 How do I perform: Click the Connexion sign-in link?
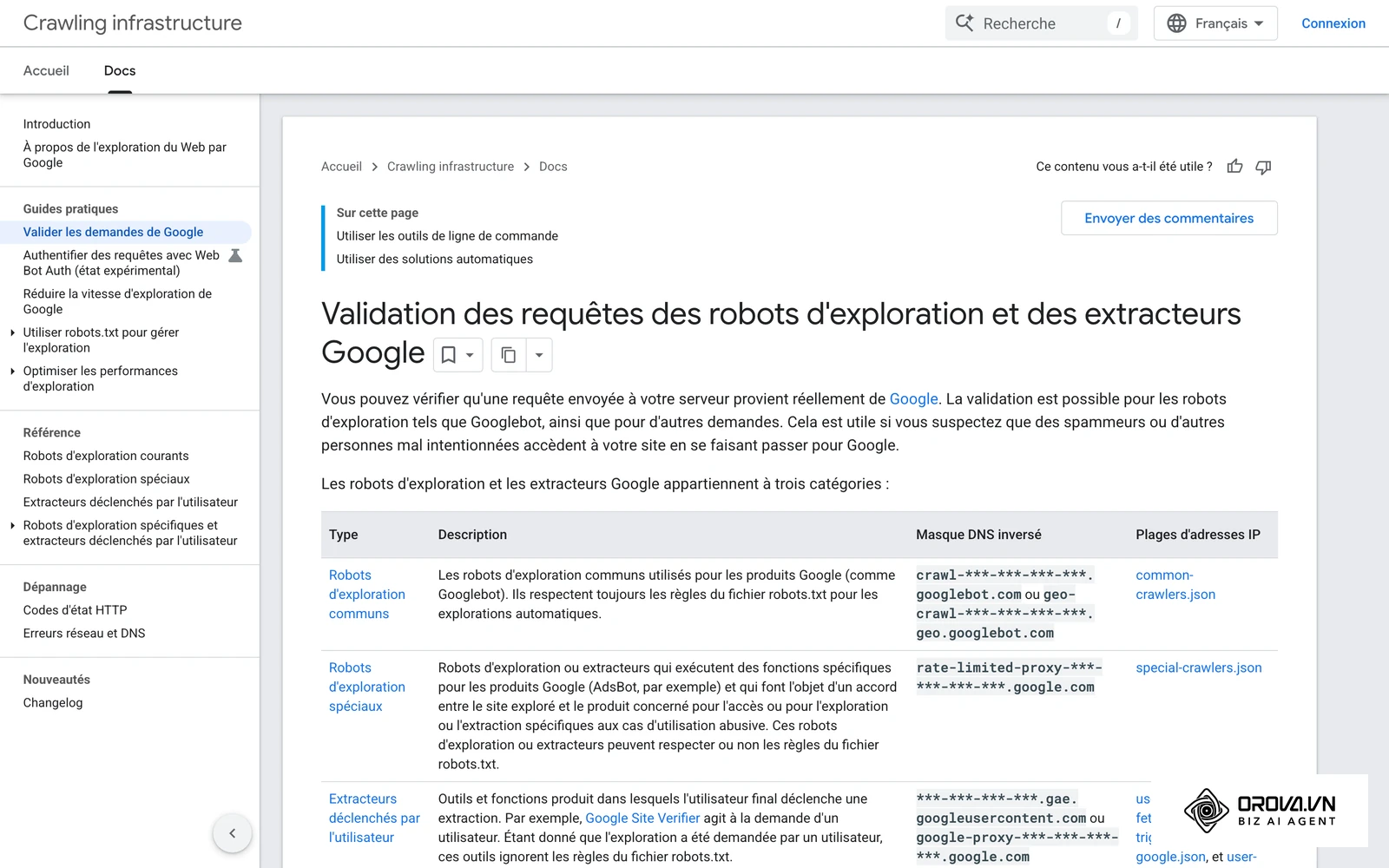tap(1333, 23)
